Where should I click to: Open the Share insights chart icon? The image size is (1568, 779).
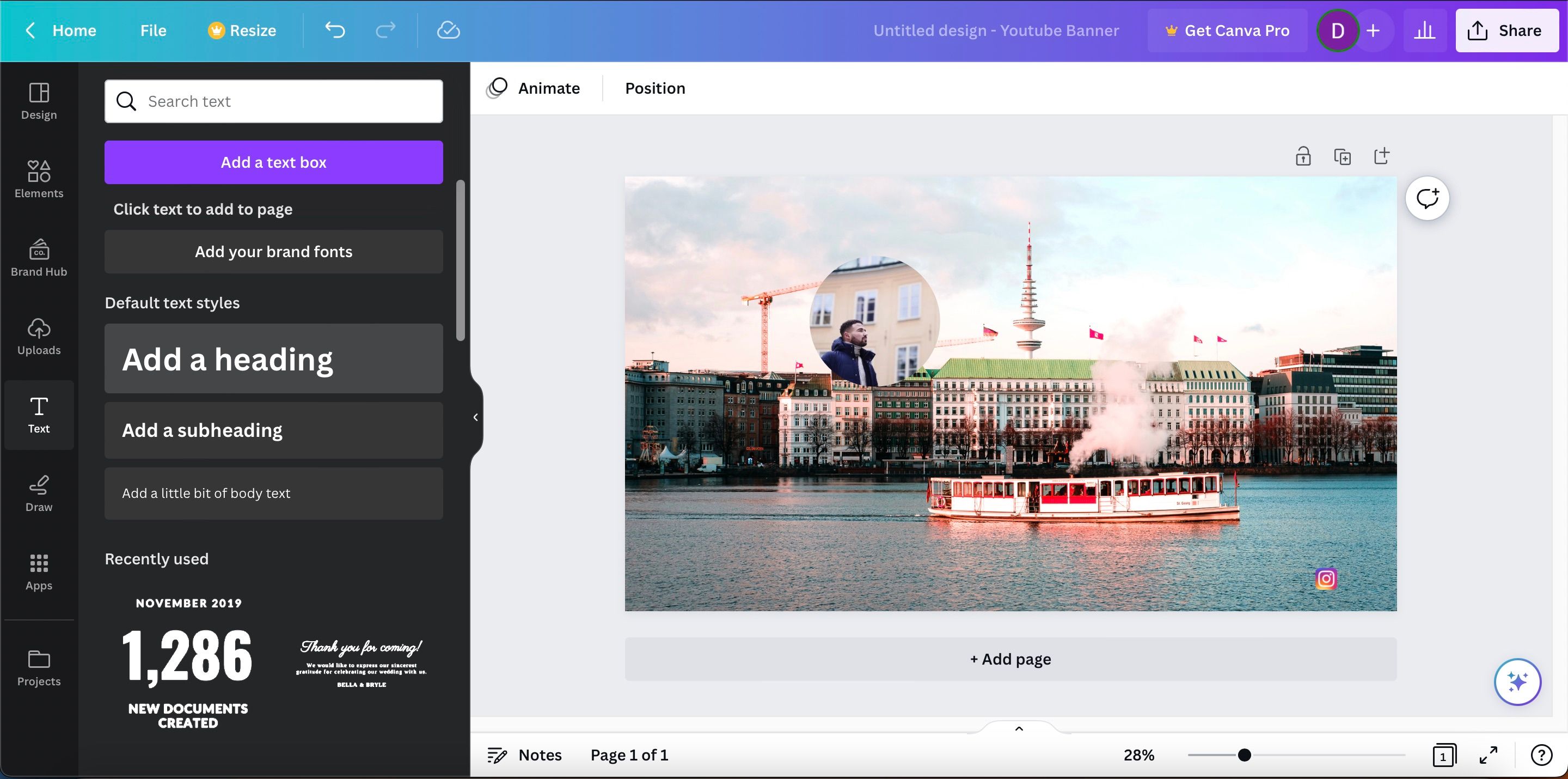[x=1425, y=30]
